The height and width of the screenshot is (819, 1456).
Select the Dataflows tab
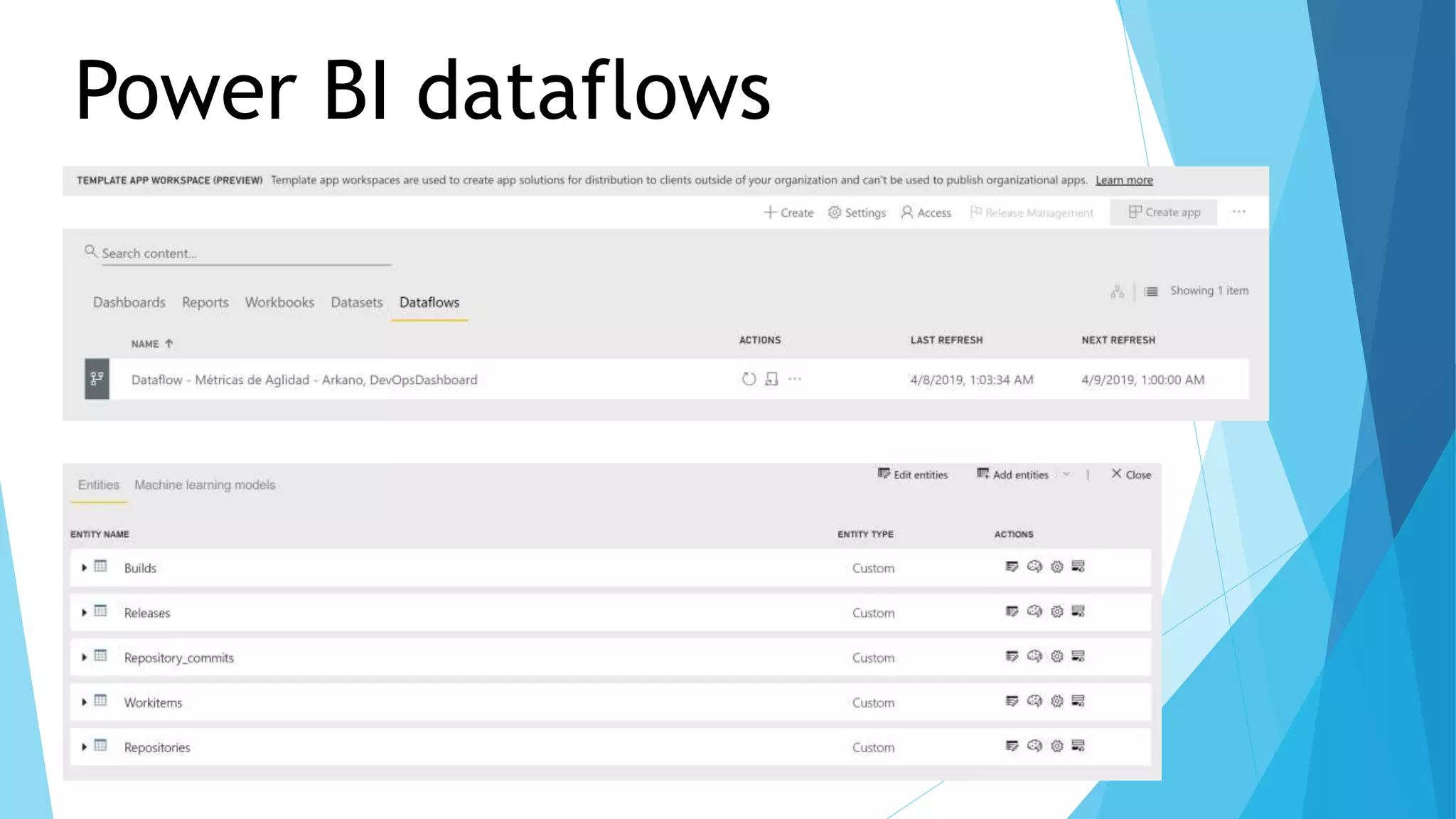tap(429, 302)
